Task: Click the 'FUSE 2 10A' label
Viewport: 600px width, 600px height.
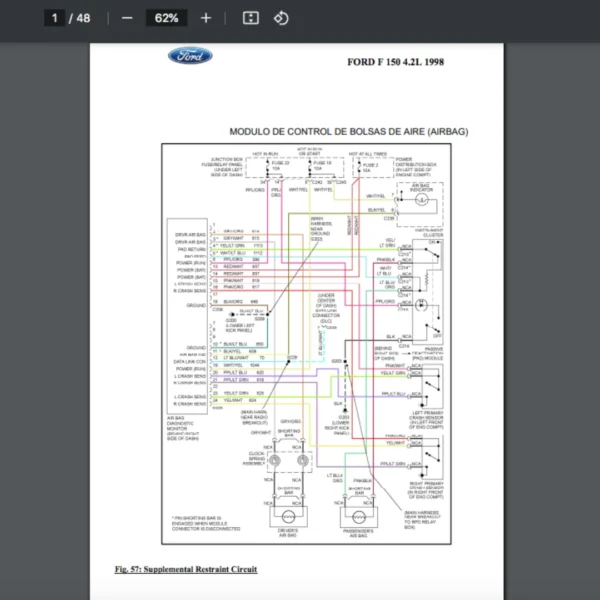Action: pos(370,168)
